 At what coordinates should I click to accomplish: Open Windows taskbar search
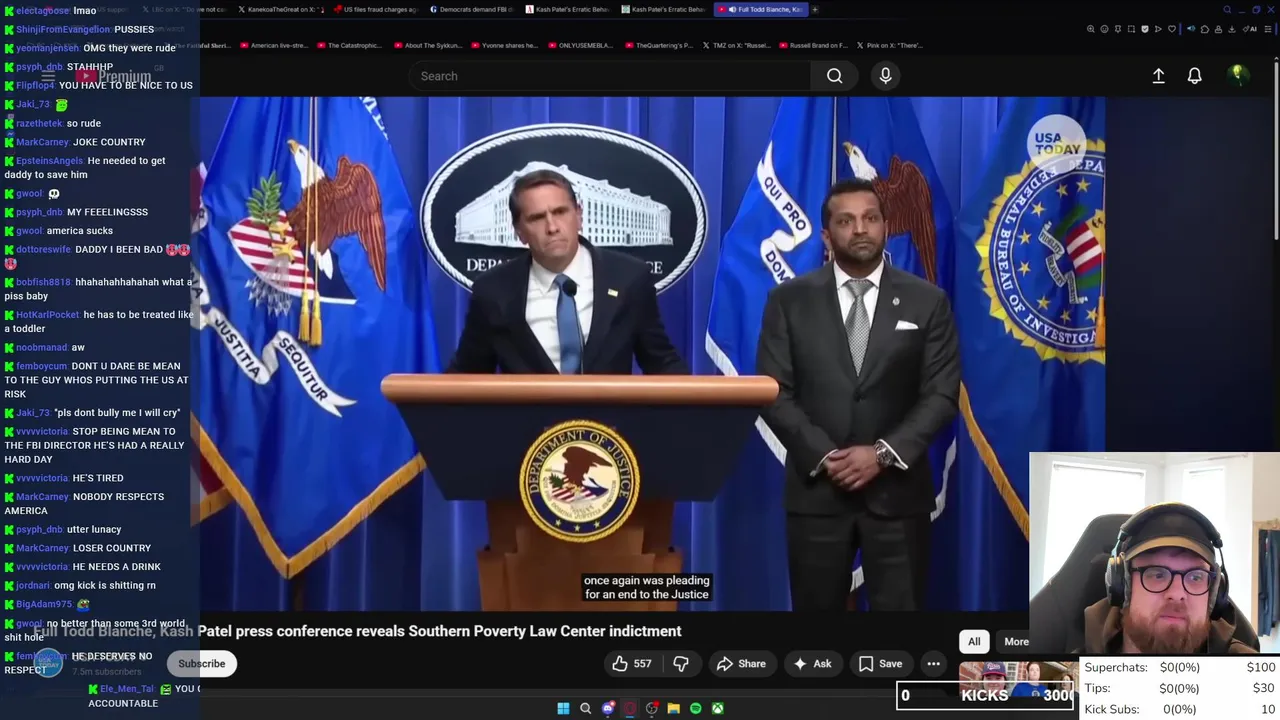pyautogui.click(x=585, y=709)
